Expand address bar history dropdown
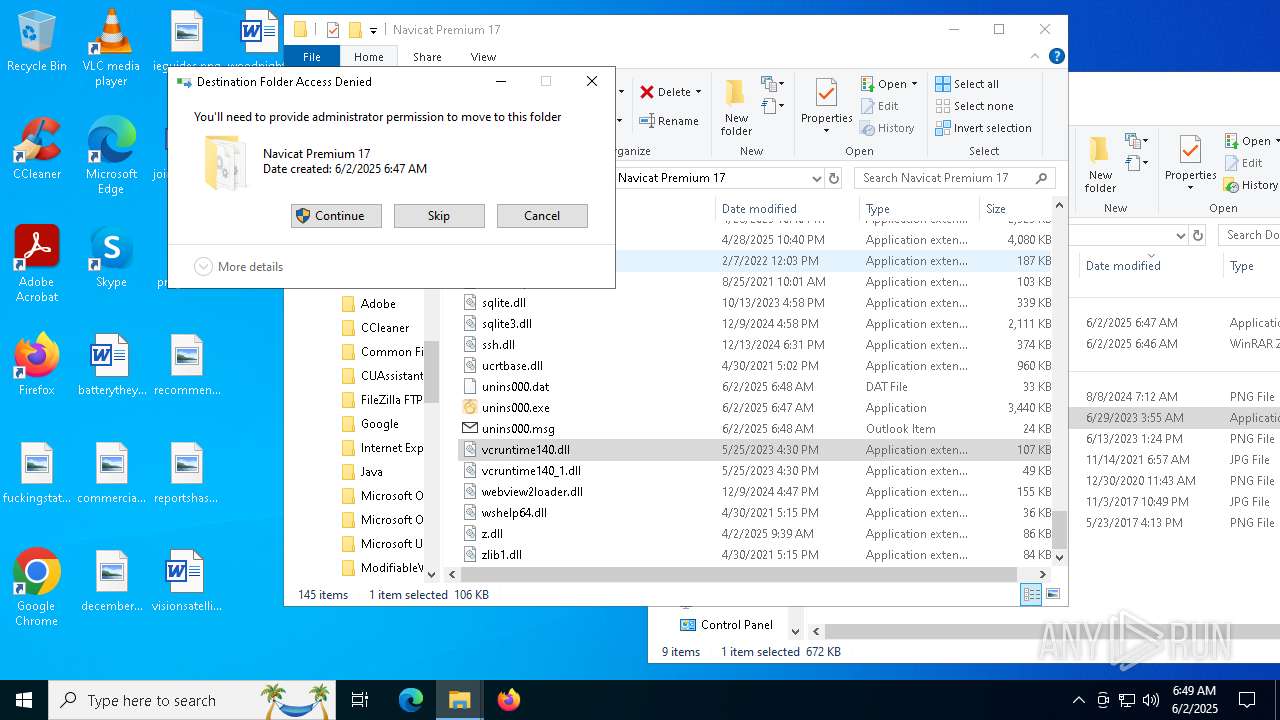Screen dimensions: 1280x720 tap(816, 178)
